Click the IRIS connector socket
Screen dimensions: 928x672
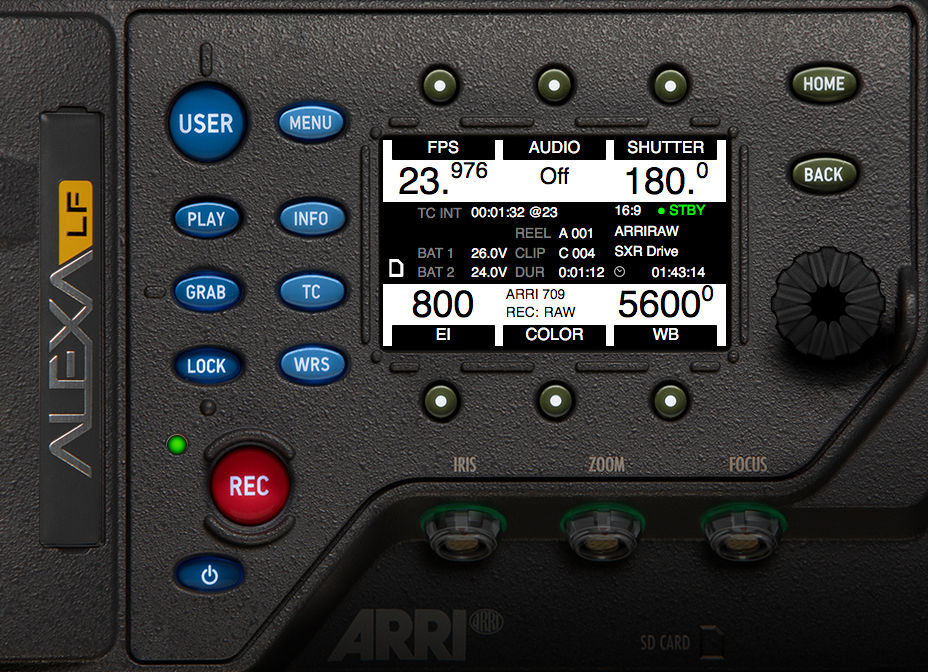(463, 532)
